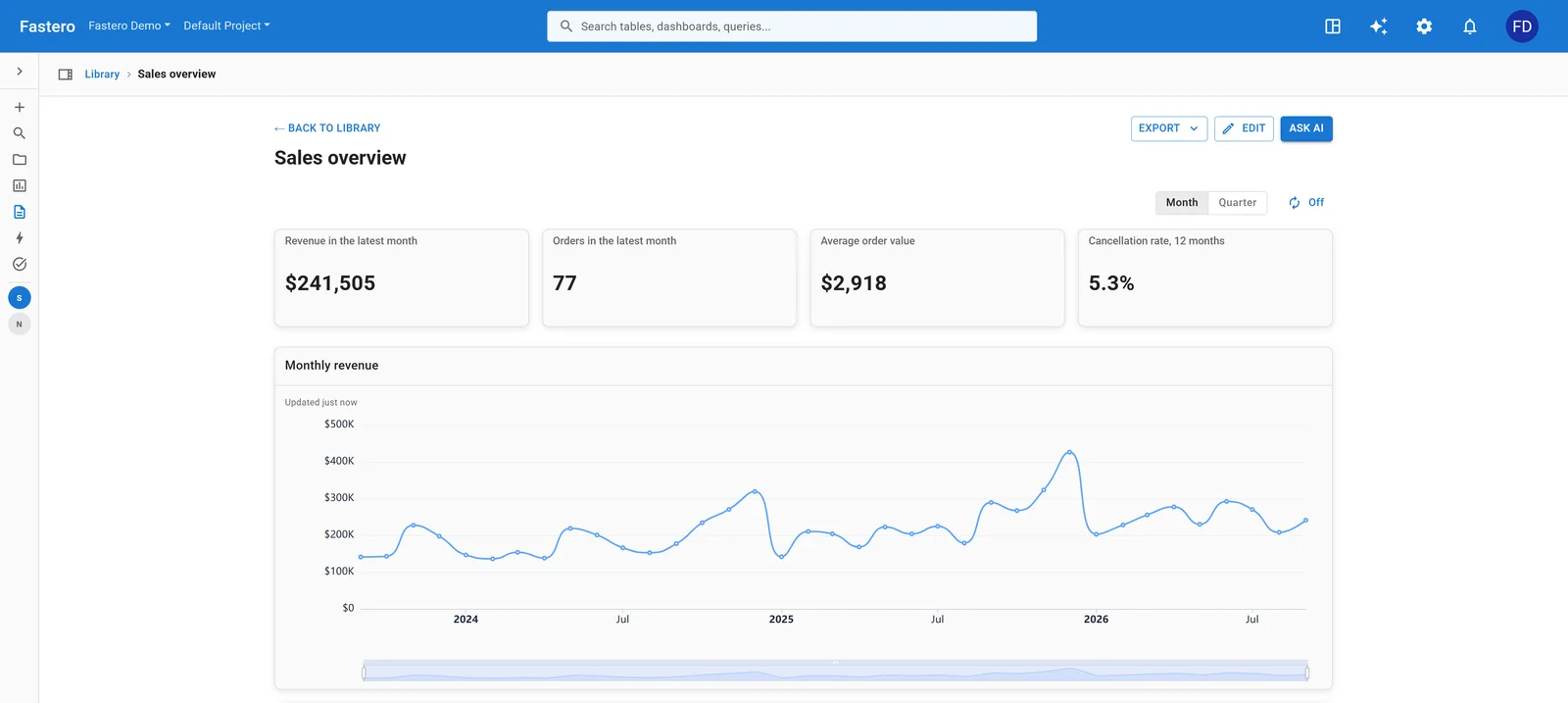Open the folder icon in sidebar
Screen dimensions: 1568x703
click(x=19, y=159)
